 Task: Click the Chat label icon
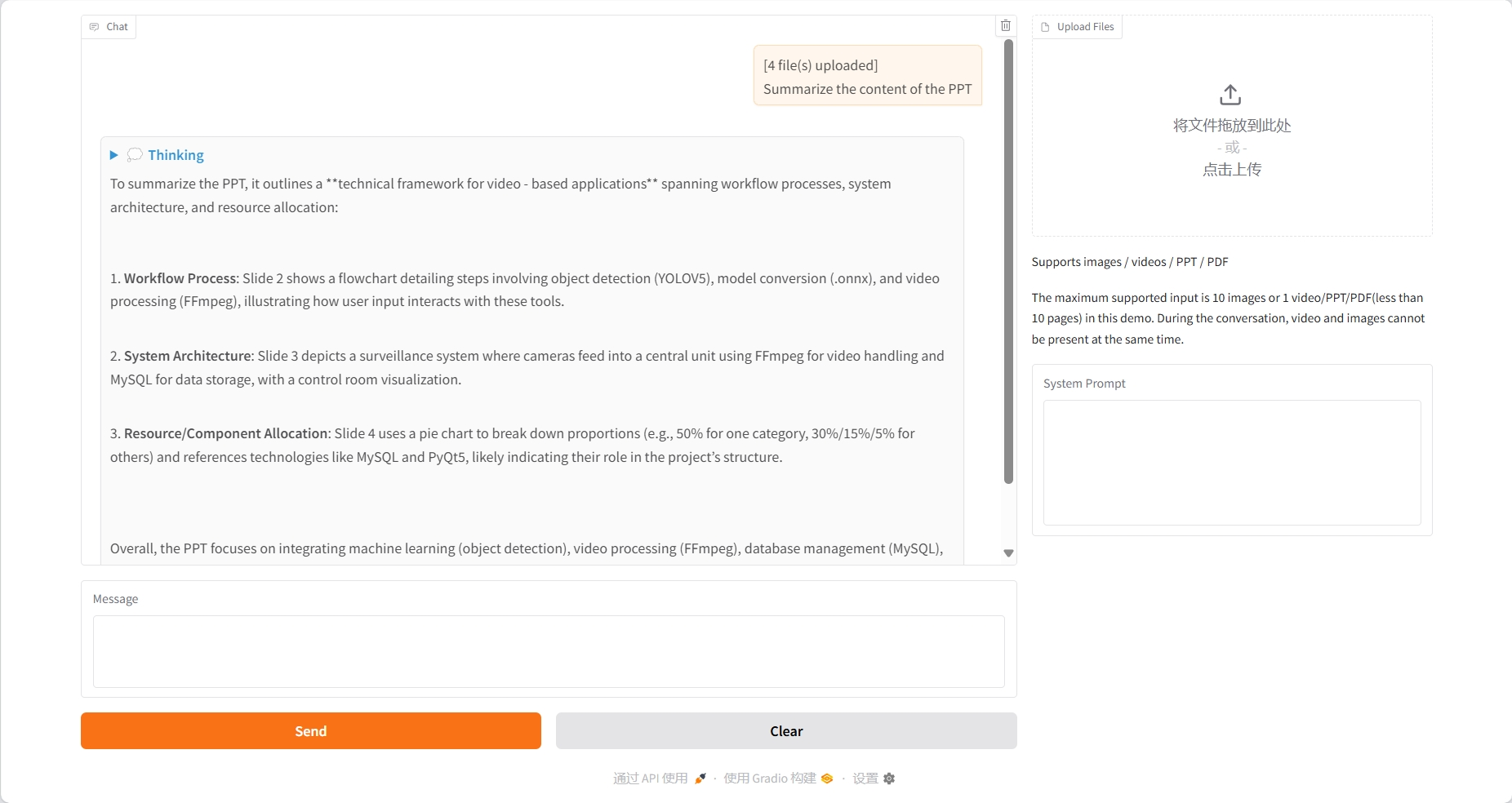pyautogui.click(x=94, y=27)
